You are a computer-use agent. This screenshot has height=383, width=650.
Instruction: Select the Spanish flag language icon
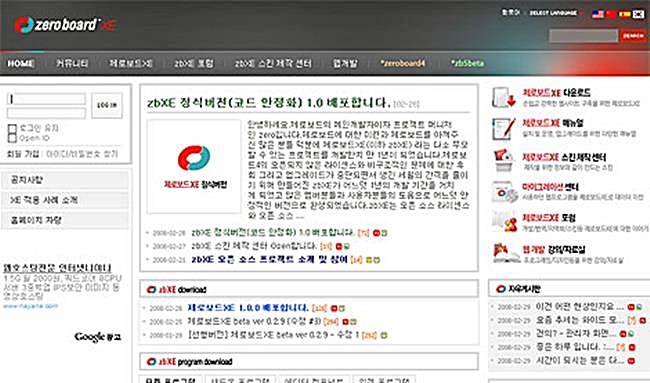tap(624, 14)
